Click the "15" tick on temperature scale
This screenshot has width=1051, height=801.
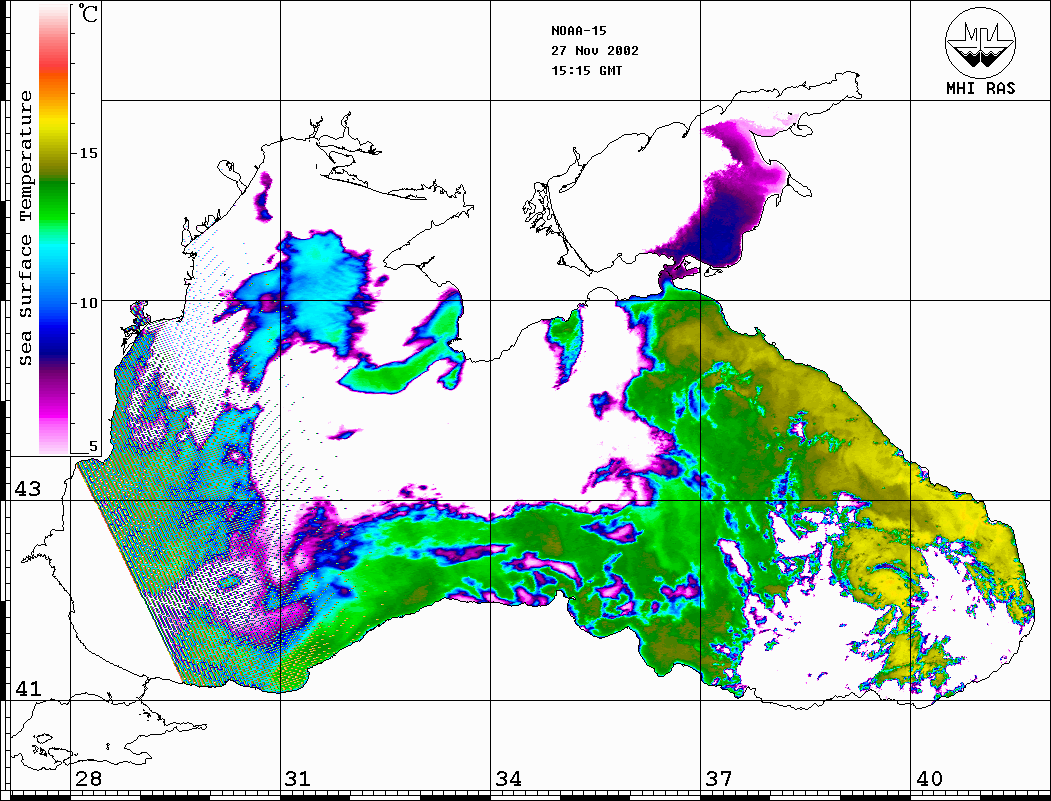[x=88, y=153]
